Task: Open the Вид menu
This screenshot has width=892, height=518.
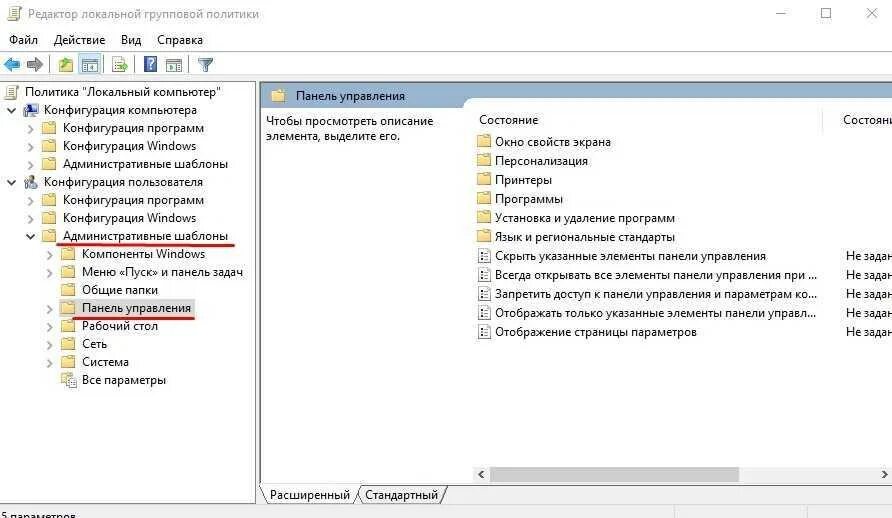Action: click(131, 40)
